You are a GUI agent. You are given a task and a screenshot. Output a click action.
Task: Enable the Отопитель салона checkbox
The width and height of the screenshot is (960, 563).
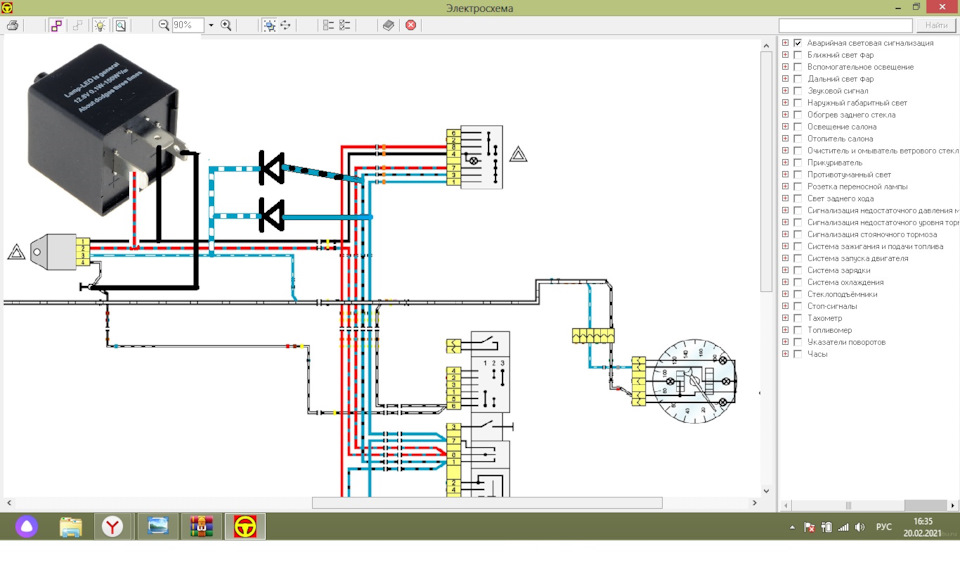(x=798, y=138)
